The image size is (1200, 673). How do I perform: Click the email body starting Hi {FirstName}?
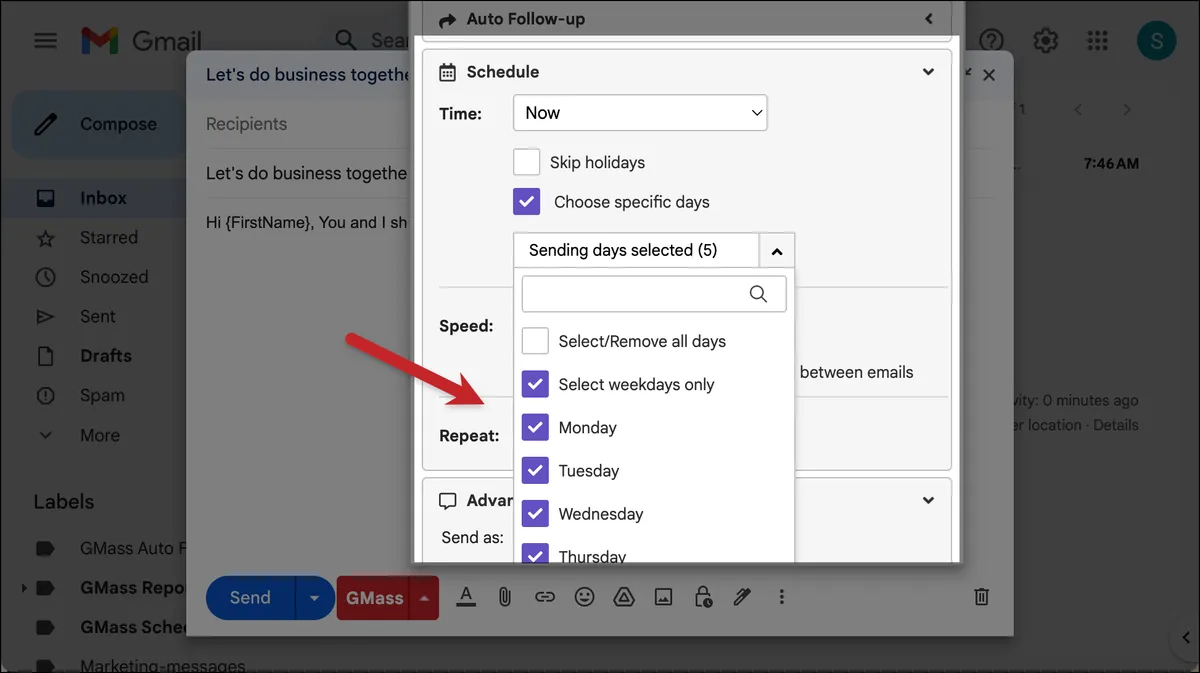point(306,222)
